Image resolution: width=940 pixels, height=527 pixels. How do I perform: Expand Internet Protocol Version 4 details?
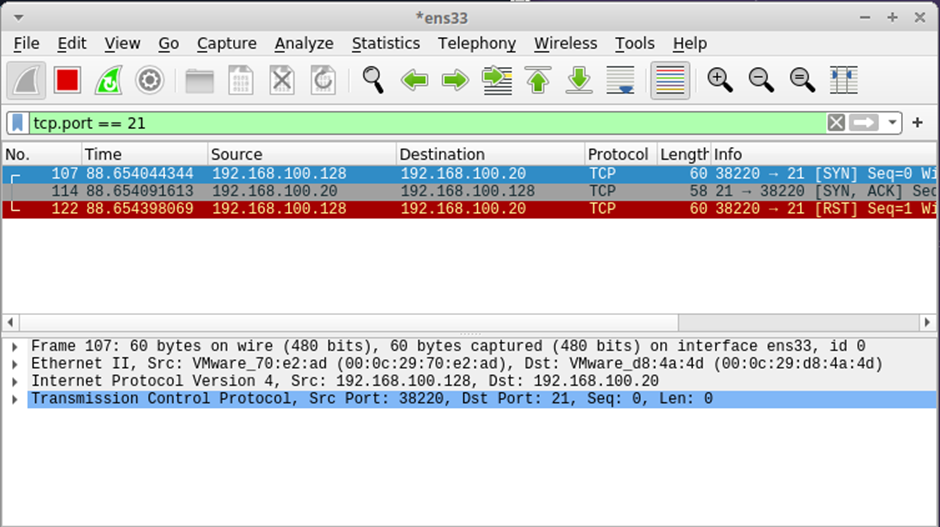click(15, 381)
